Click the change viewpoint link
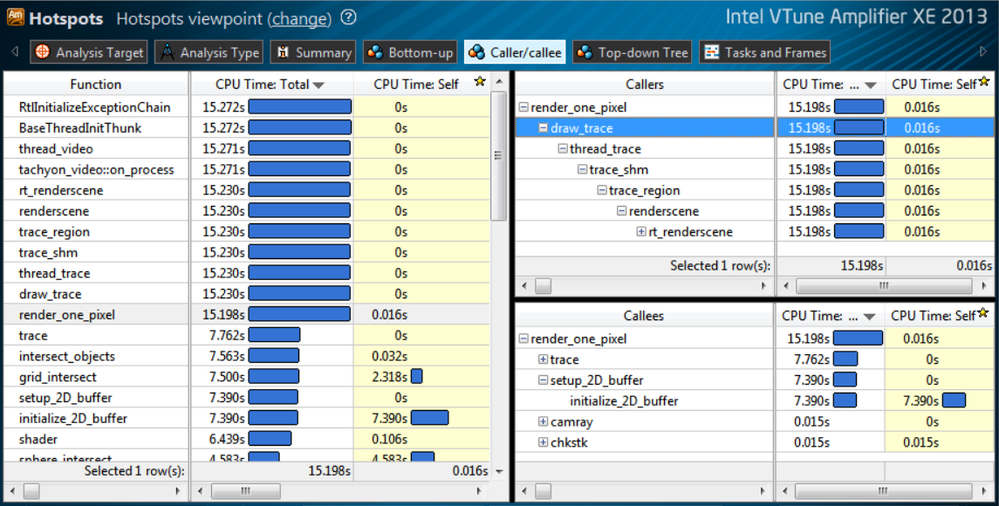This screenshot has width=999, height=506. (301, 19)
